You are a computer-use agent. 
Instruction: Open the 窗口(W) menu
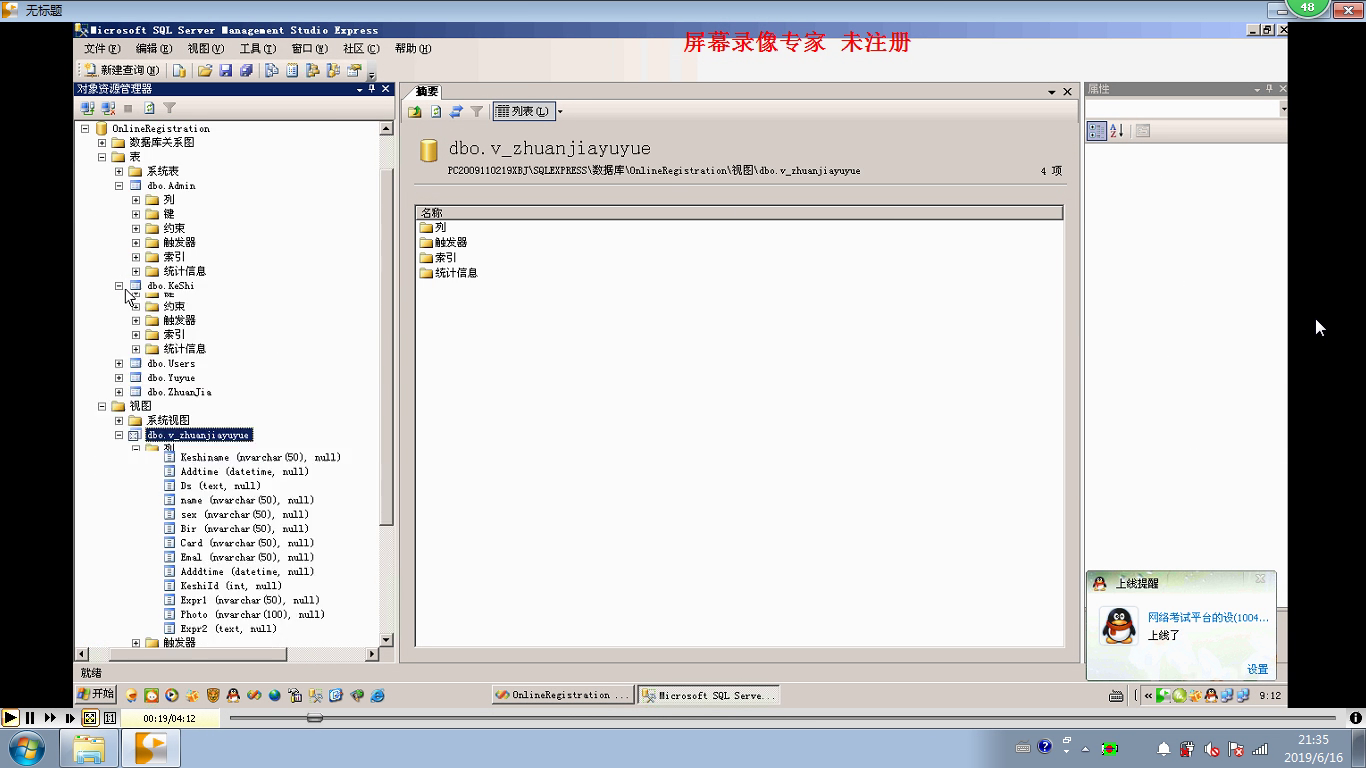click(309, 48)
